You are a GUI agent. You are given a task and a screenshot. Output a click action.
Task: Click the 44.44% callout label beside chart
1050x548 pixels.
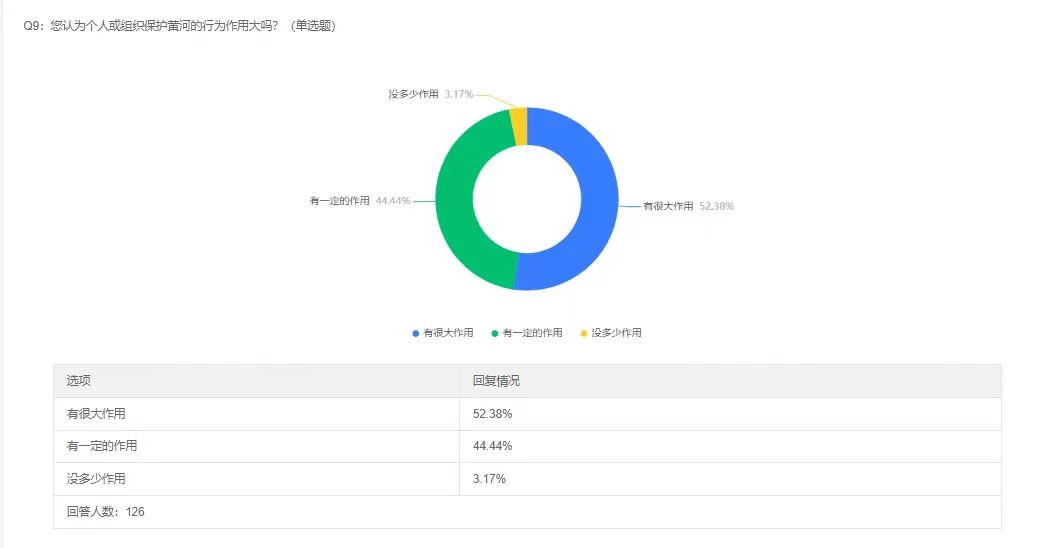coord(392,201)
